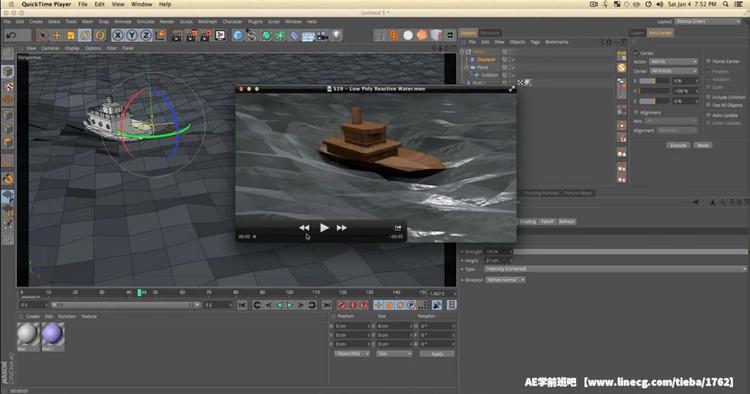The height and width of the screenshot is (394, 750).
Task: Add a Light object
Action: (x=337, y=35)
